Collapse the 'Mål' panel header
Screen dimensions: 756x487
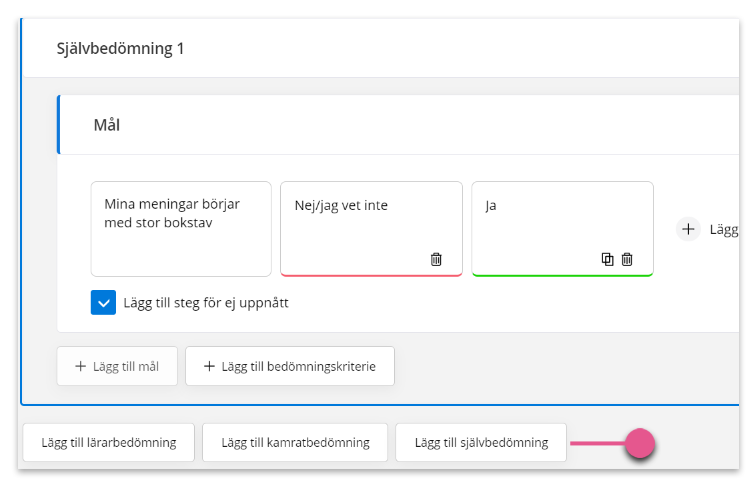tap(399, 125)
